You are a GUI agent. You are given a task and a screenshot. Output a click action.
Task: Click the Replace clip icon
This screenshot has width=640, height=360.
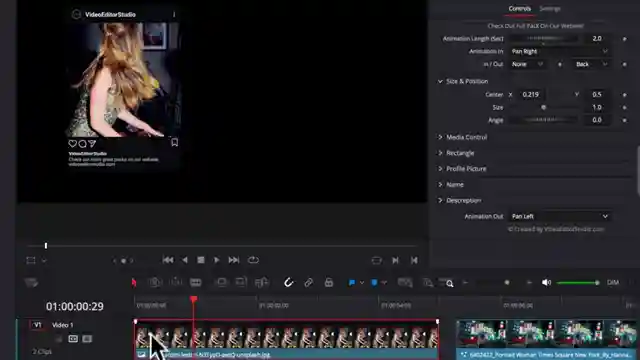(x=262, y=282)
